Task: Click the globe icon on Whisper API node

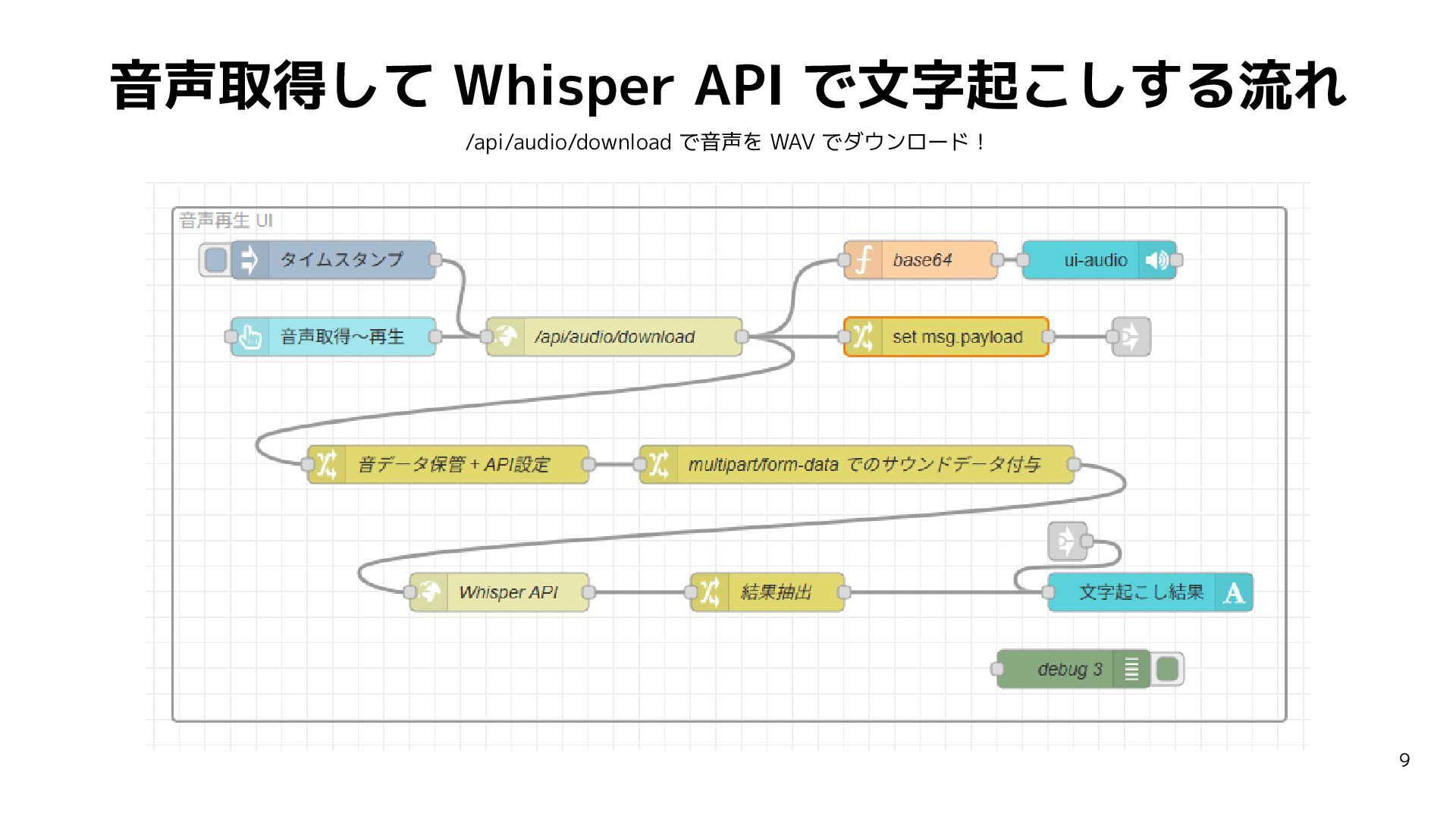Action: click(428, 592)
